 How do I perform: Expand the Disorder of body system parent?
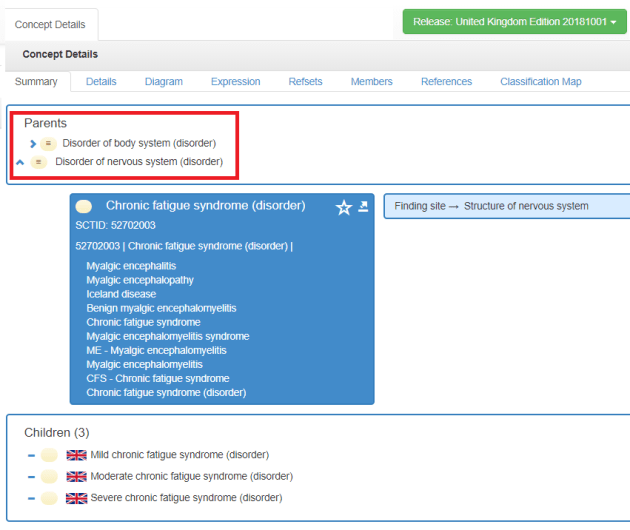[33, 143]
